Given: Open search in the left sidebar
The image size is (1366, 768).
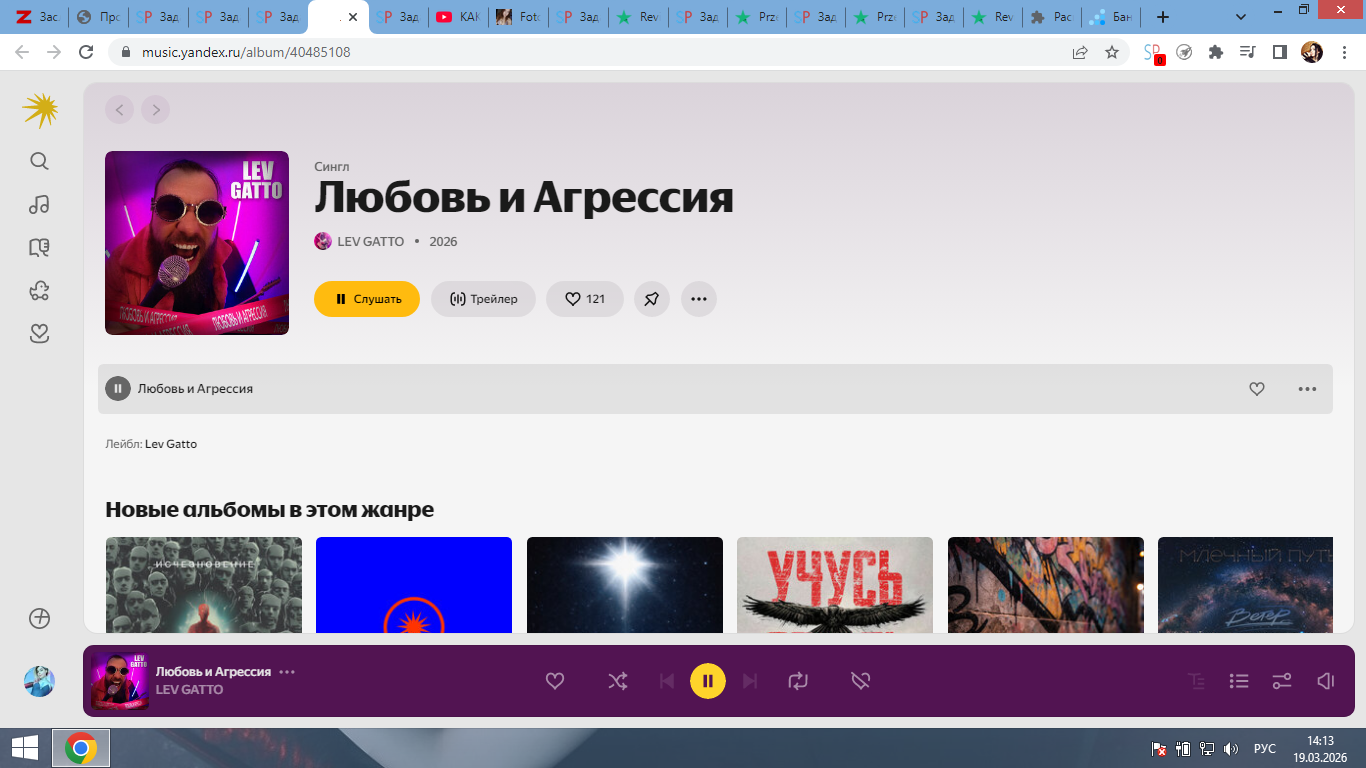Looking at the screenshot, I should (39, 161).
